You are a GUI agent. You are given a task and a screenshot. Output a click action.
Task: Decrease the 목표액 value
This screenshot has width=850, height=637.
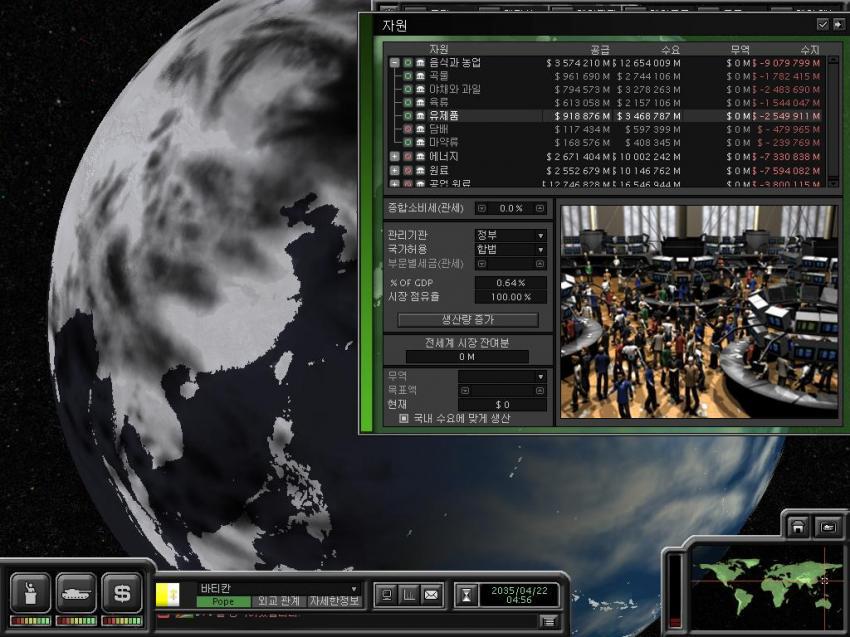point(465,390)
